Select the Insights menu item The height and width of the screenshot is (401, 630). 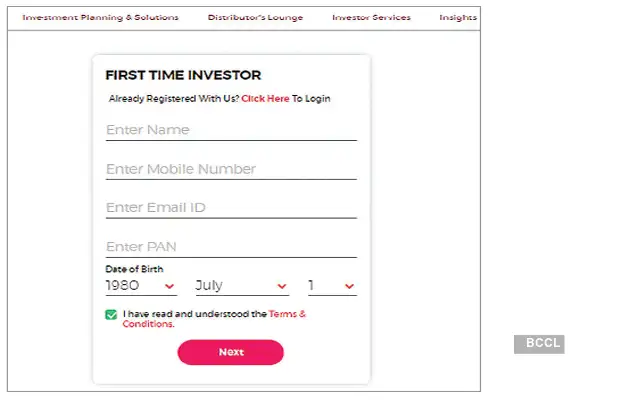(x=458, y=17)
